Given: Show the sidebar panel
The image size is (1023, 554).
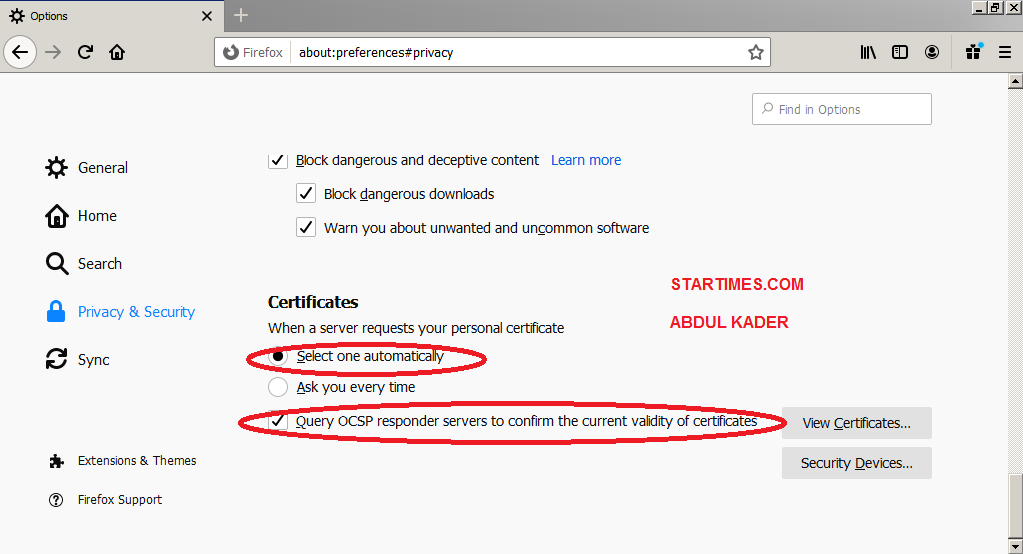Looking at the screenshot, I should pyautogui.click(x=900, y=52).
